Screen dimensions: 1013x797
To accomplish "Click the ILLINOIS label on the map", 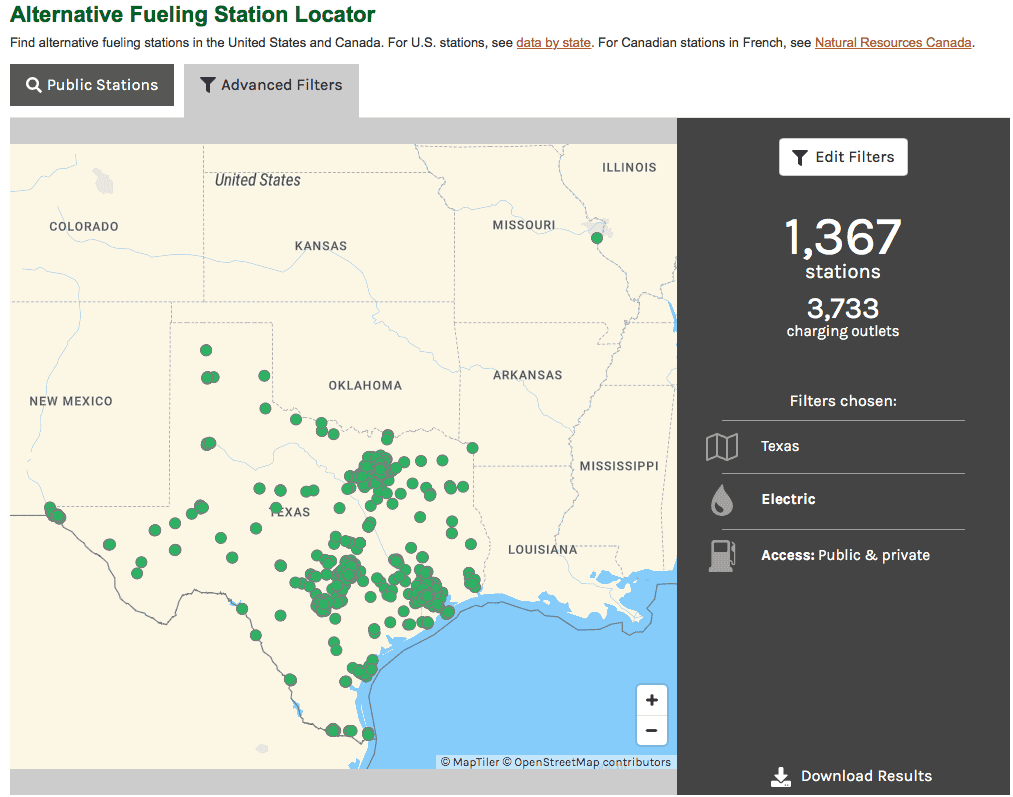I will pos(629,167).
